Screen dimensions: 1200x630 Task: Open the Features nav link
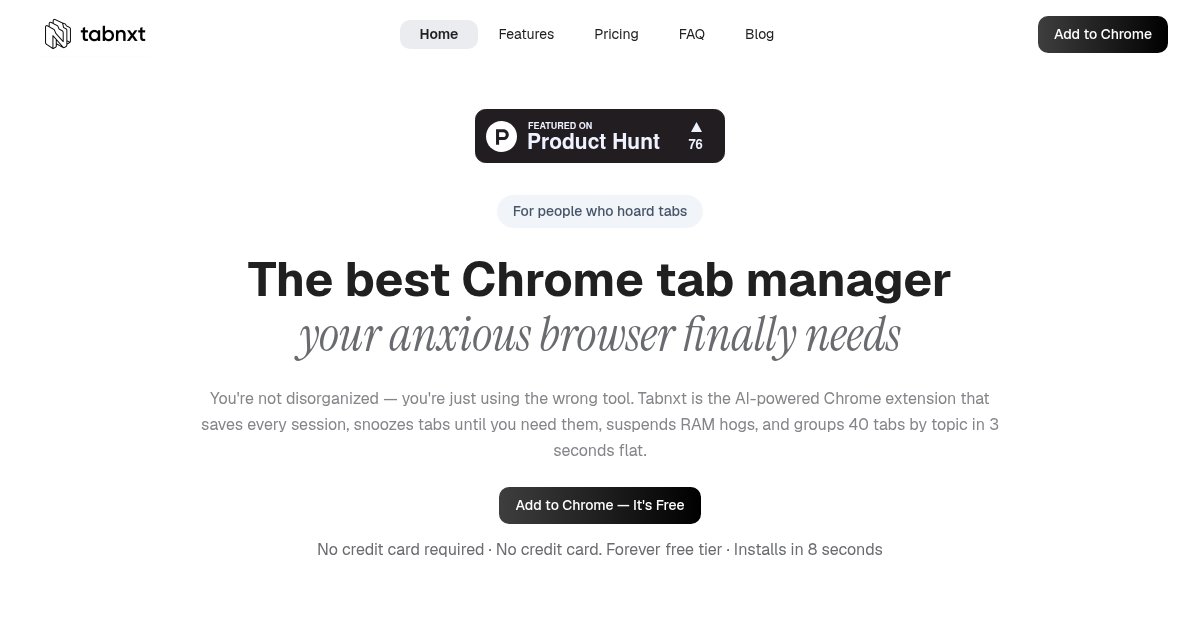tap(526, 34)
